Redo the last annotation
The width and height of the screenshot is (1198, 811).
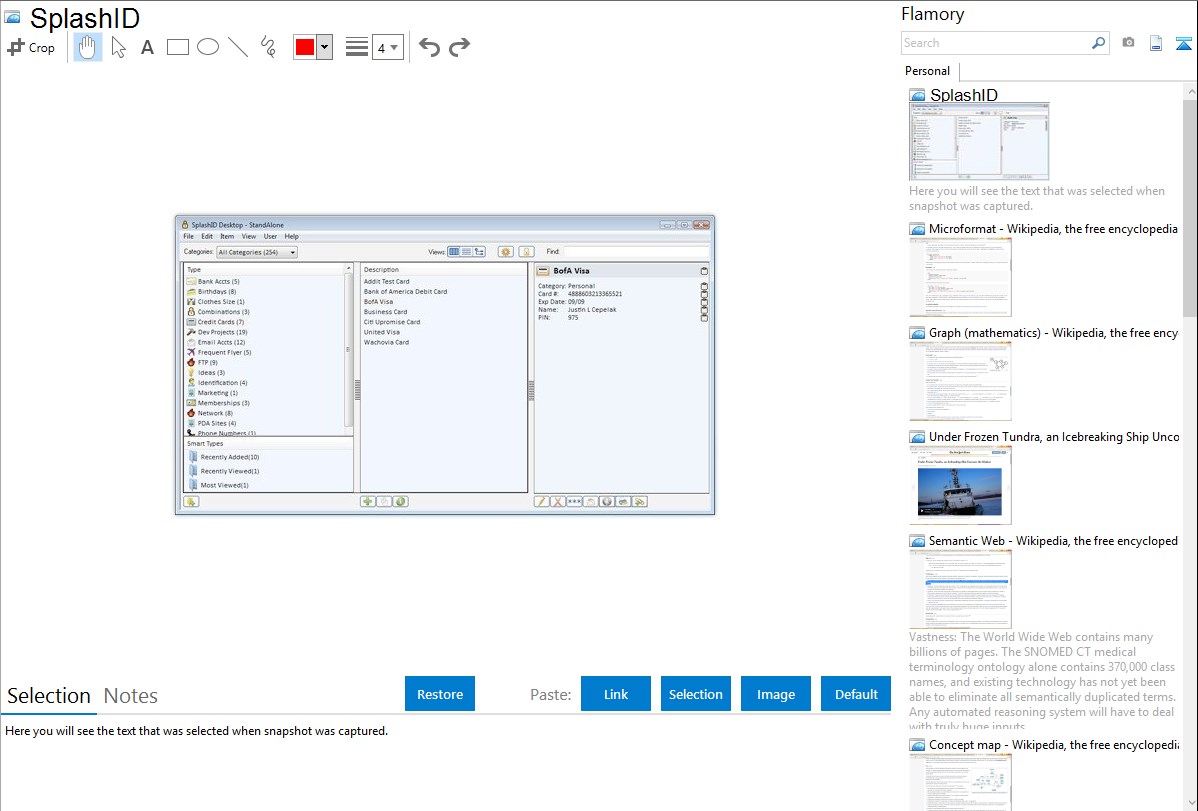tap(459, 47)
